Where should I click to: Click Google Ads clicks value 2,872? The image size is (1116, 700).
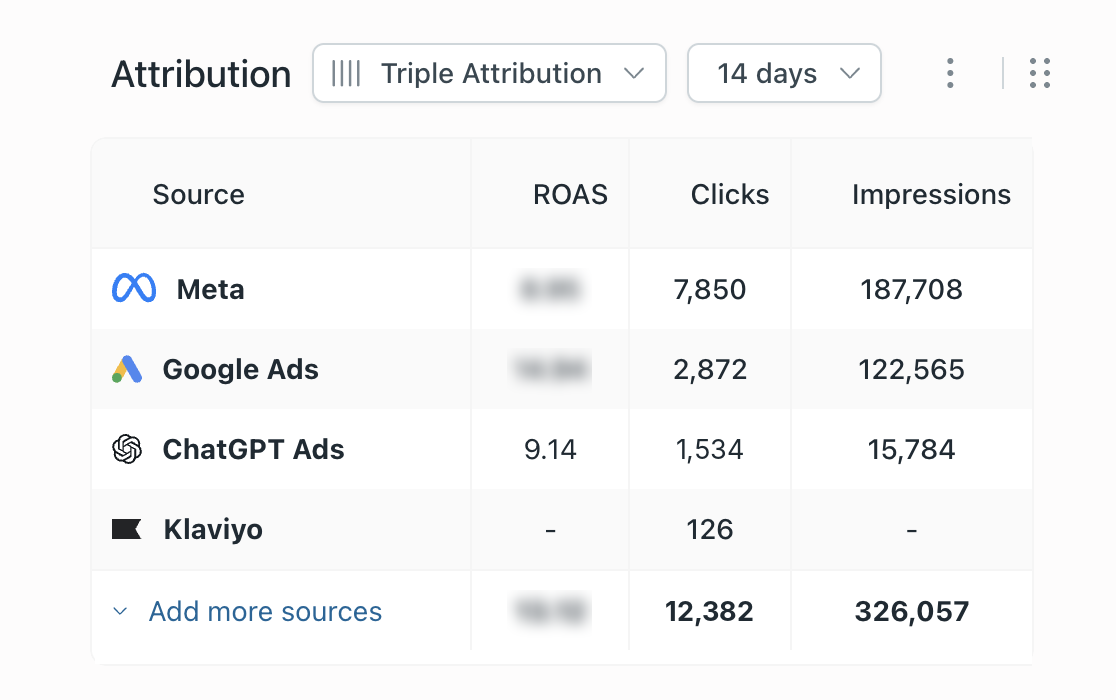pos(710,369)
